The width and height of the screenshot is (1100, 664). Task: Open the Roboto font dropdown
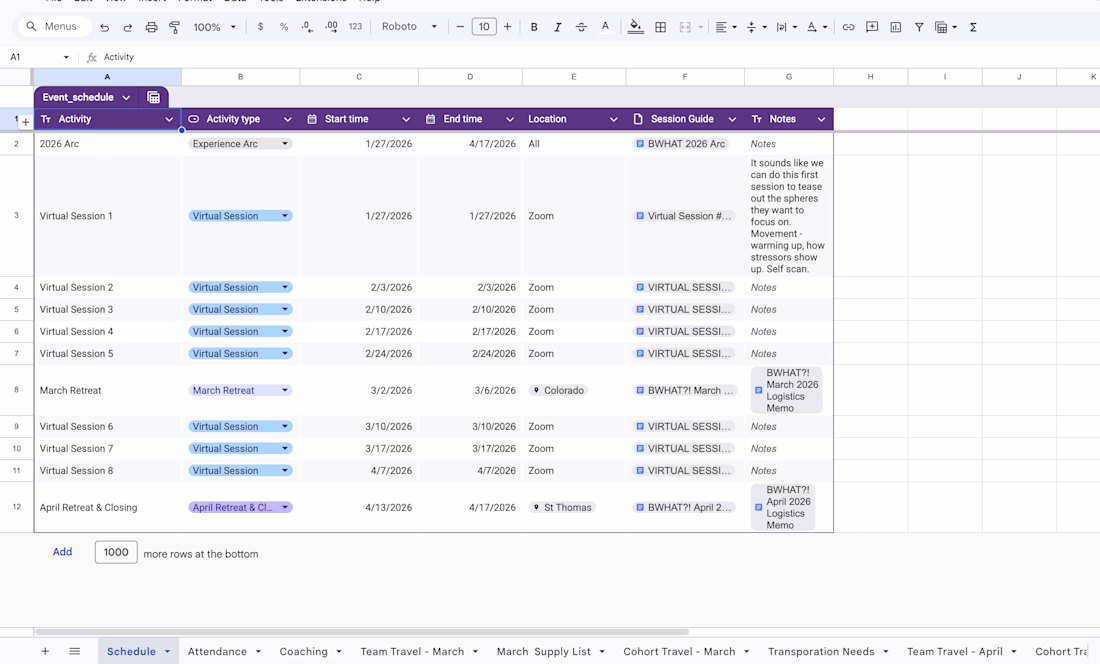click(409, 27)
